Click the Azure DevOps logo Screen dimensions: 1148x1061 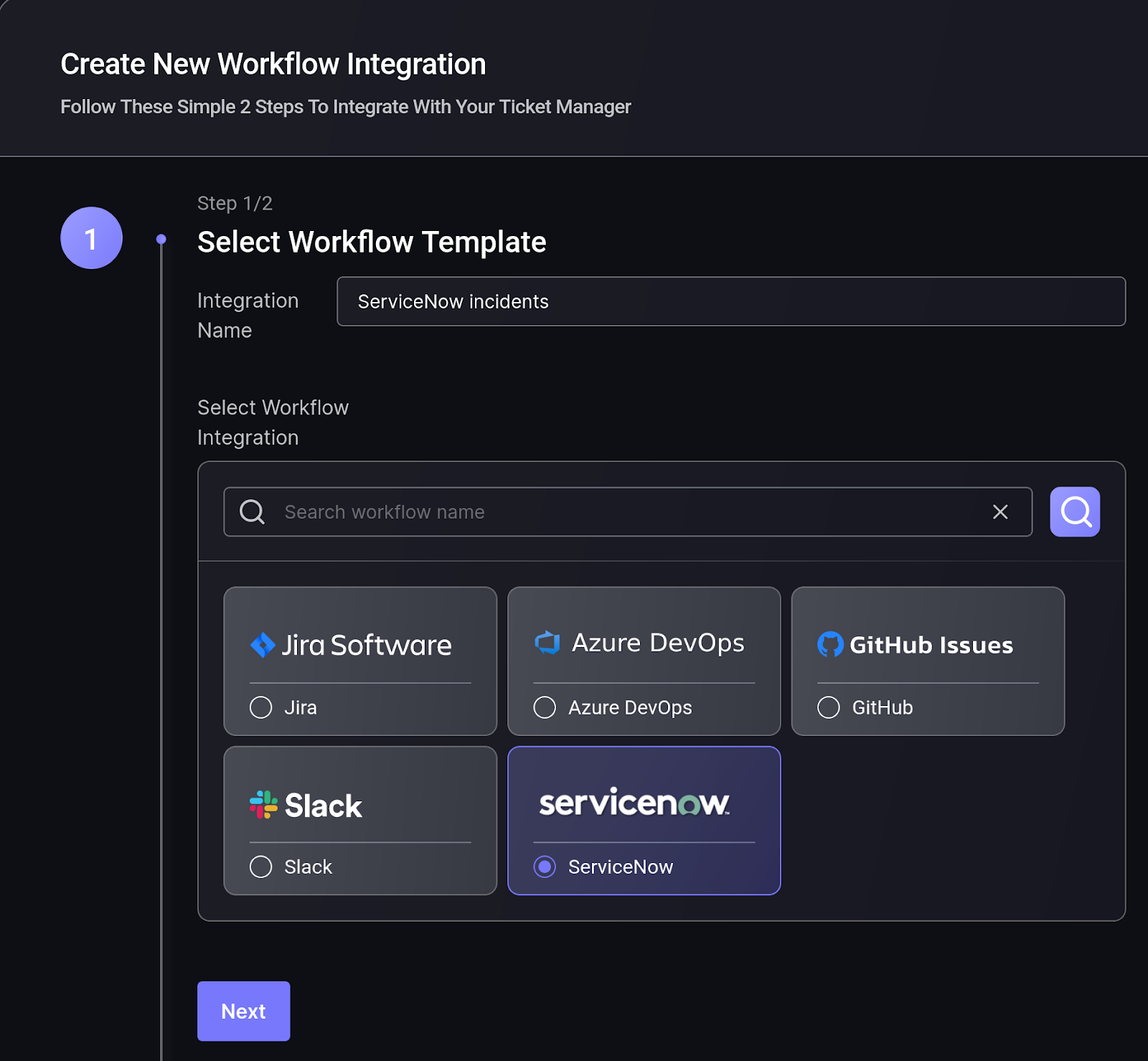[x=639, y=643]
